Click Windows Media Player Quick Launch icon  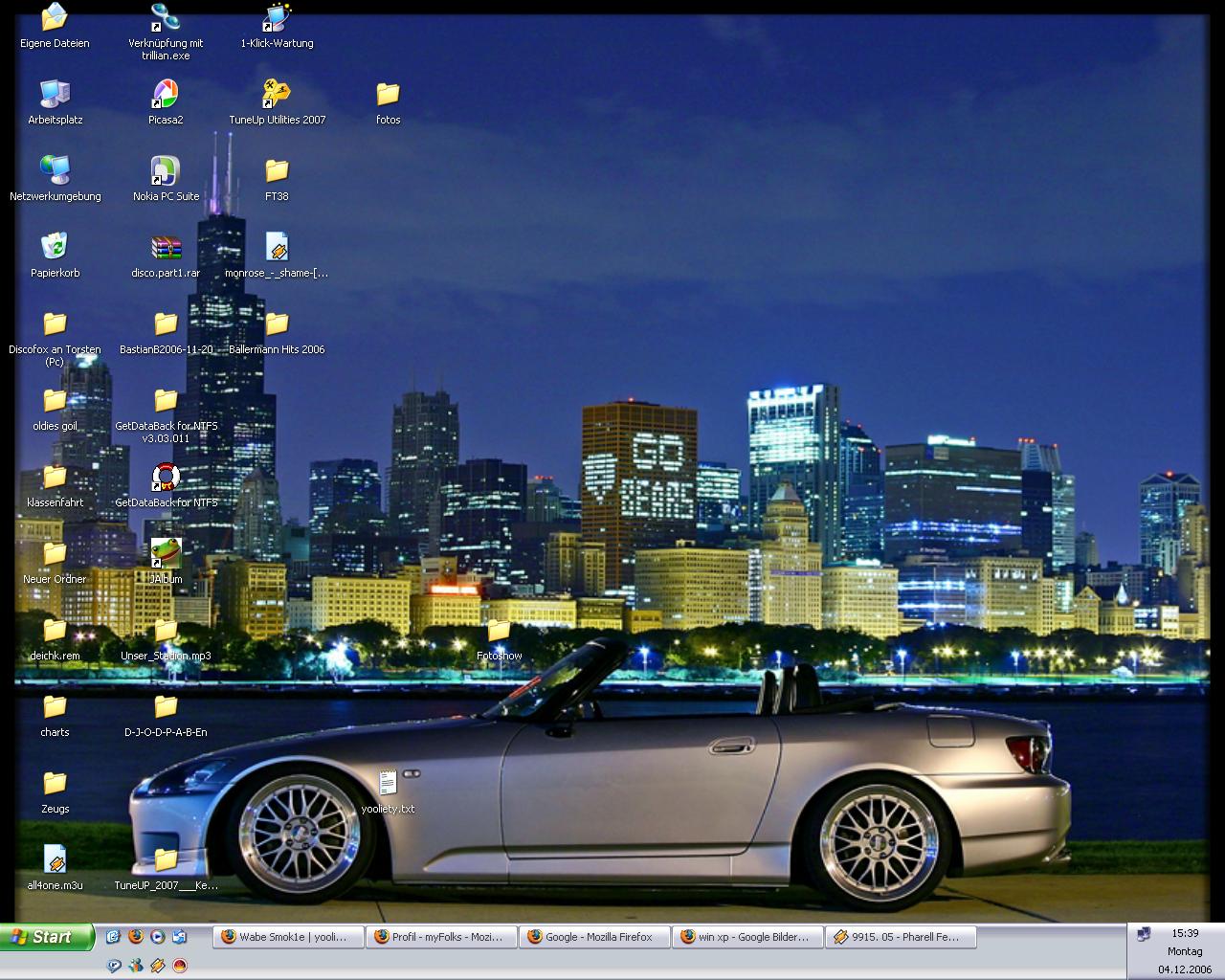pos(157,937)
